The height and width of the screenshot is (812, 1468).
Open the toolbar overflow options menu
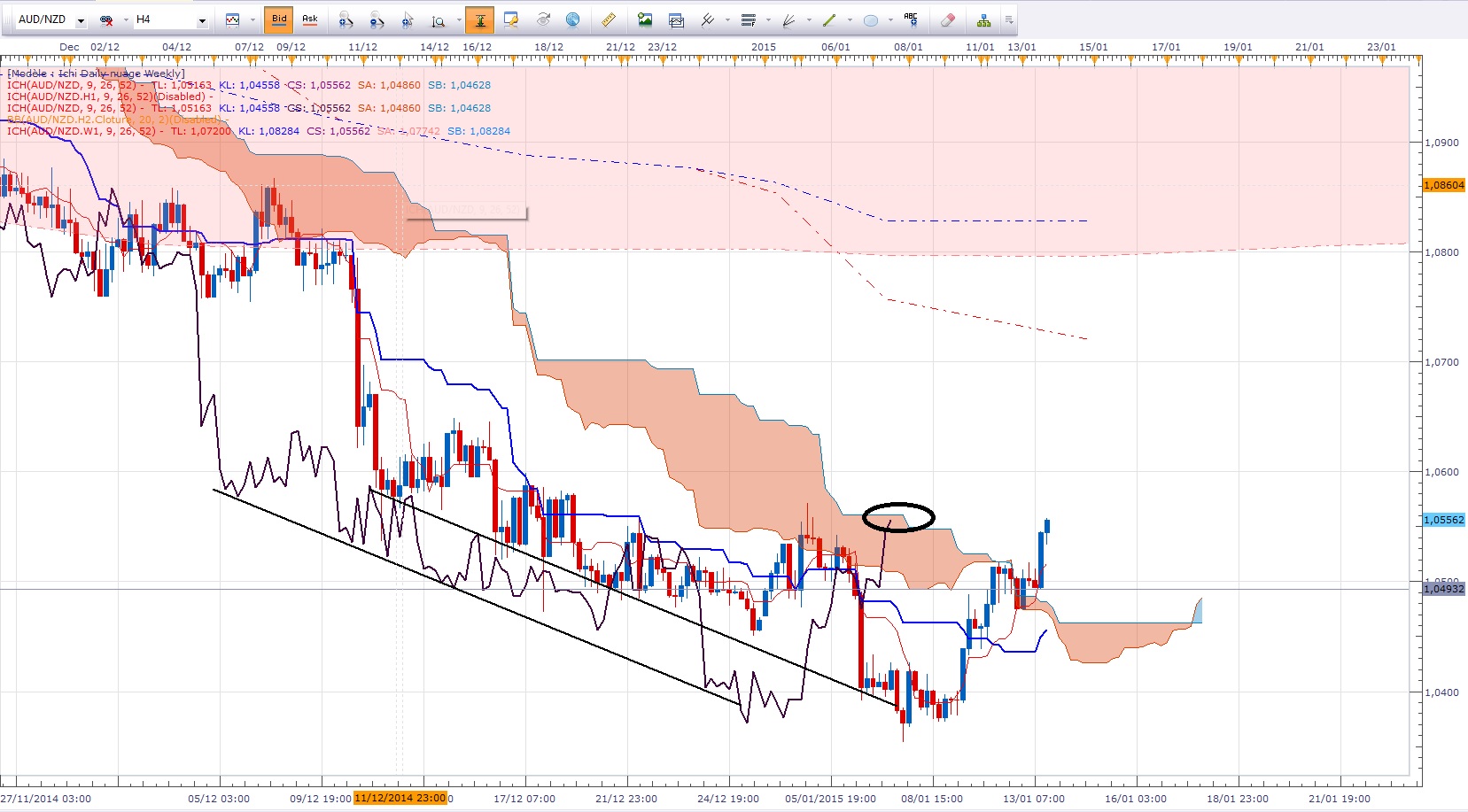click(1008, 20)
